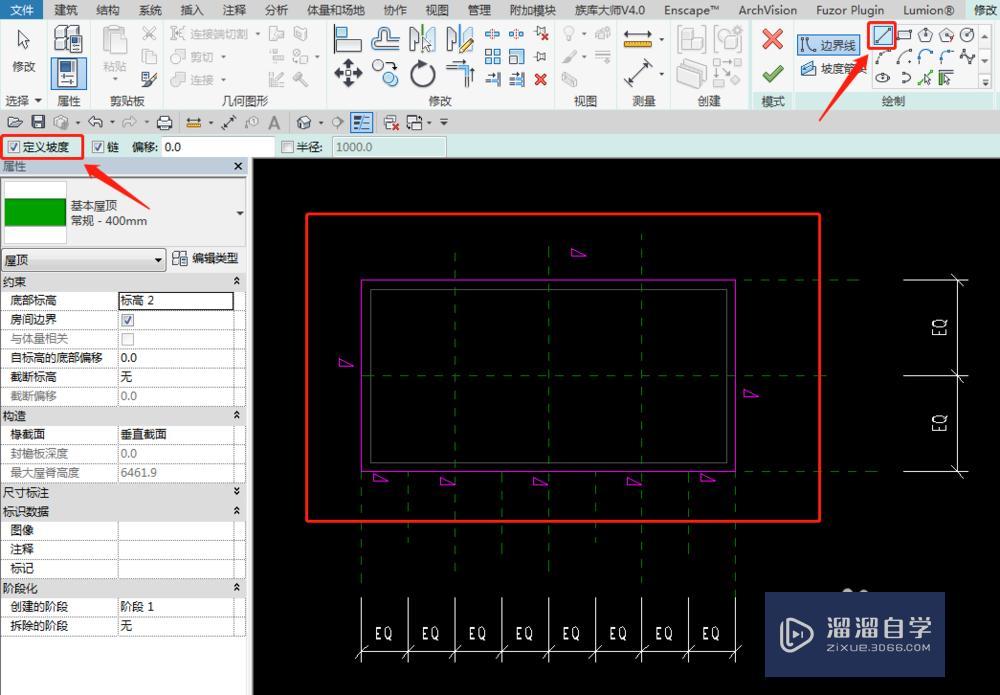This screenshot has height=695, width=1000.
Task: Click the 修改 modify arrow button
Action: point(24,50)
